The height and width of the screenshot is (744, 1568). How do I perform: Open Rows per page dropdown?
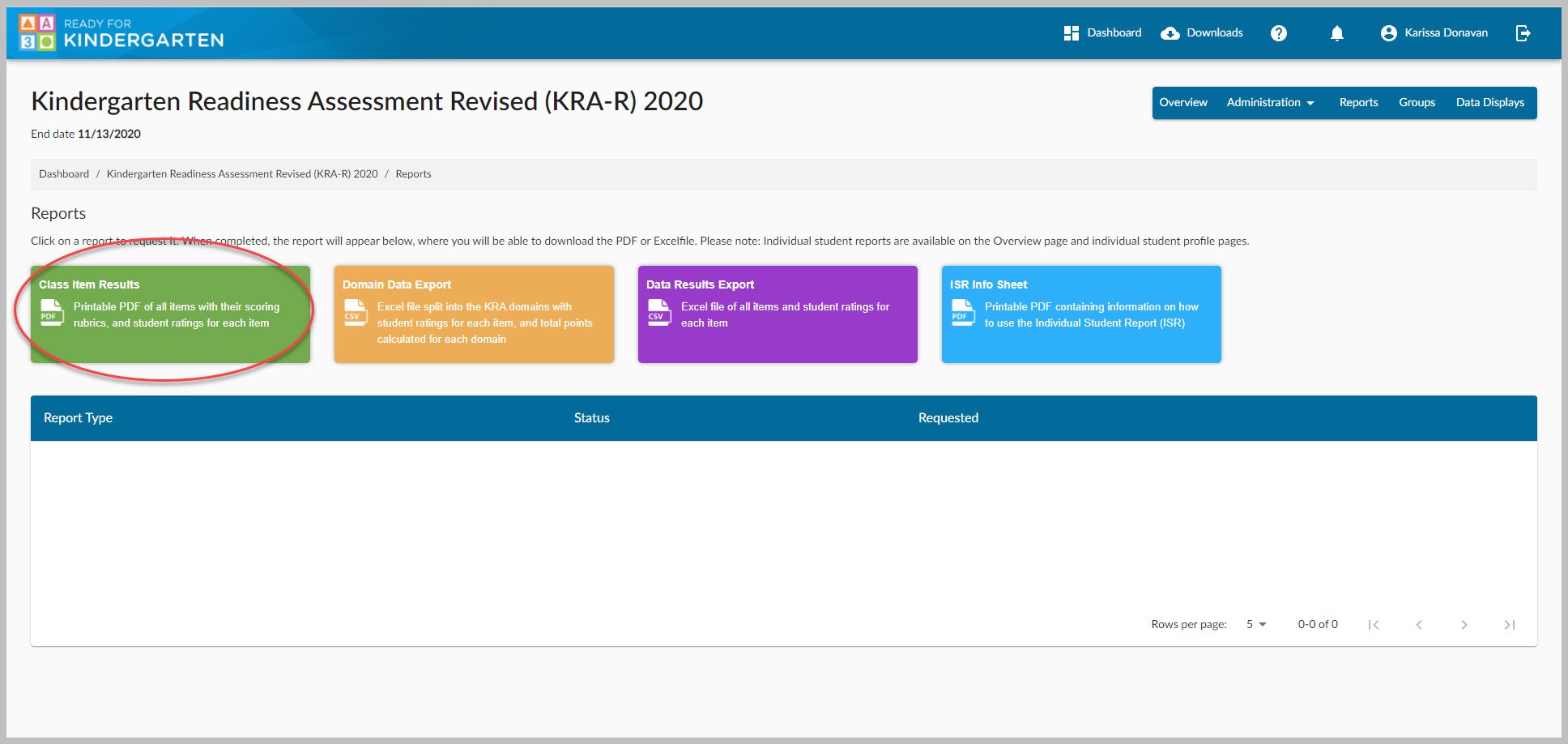click(1256, 624)
